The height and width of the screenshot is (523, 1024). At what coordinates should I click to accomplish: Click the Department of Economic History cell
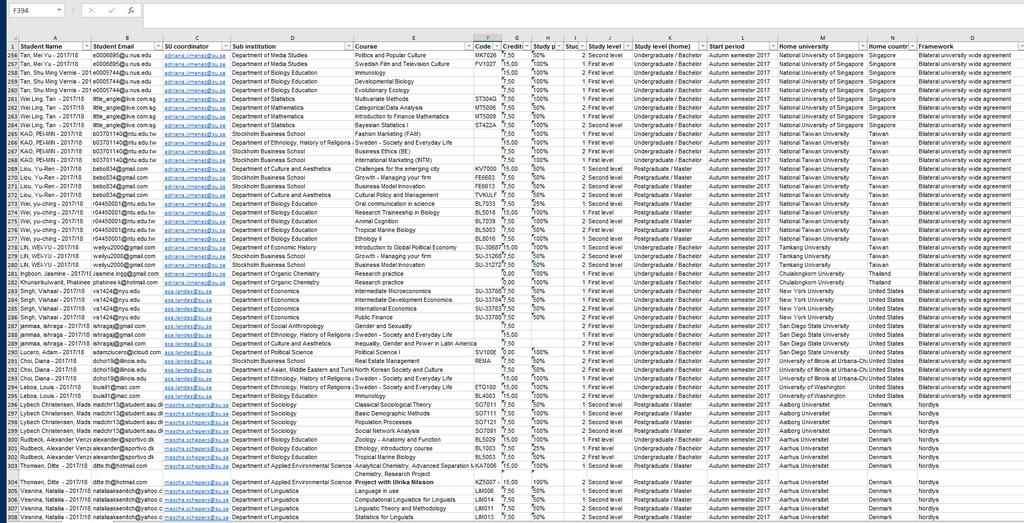(291, 247)
